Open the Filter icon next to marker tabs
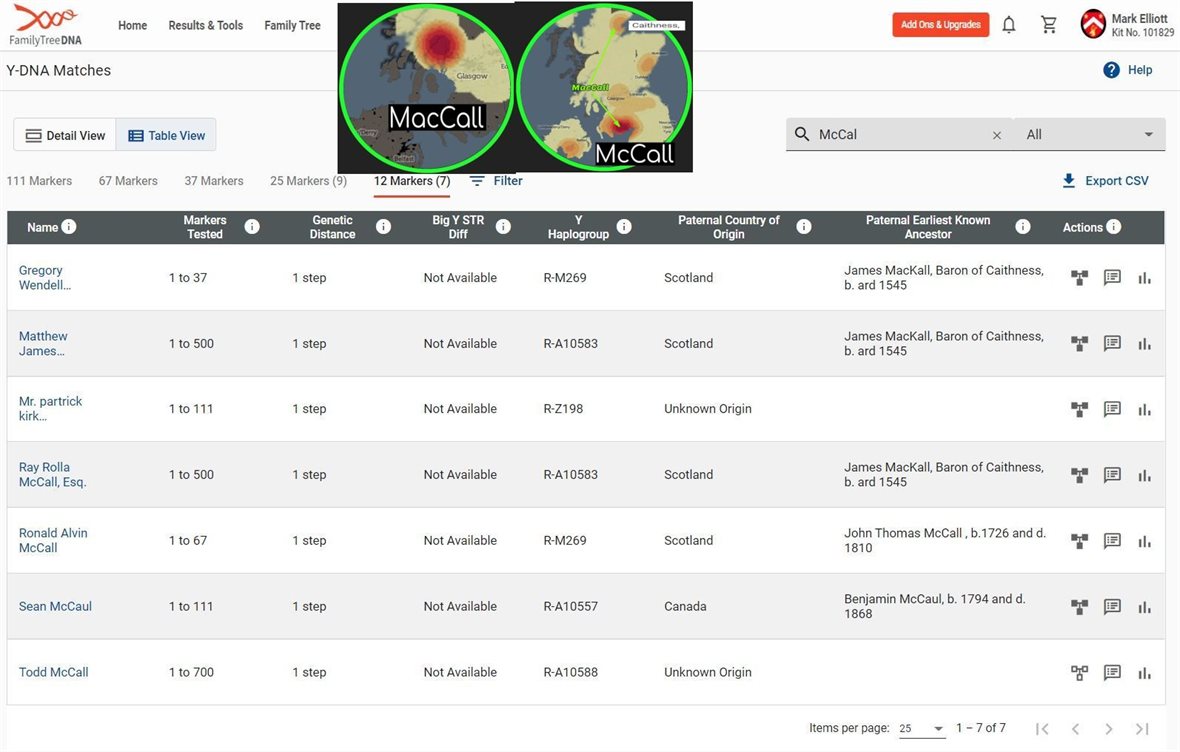 pos(478,181)
